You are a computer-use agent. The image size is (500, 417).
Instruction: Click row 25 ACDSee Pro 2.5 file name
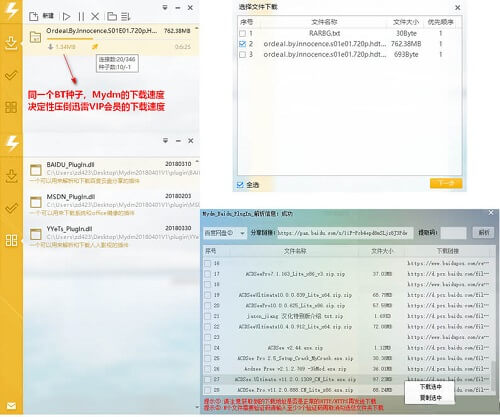pos(295,358)
